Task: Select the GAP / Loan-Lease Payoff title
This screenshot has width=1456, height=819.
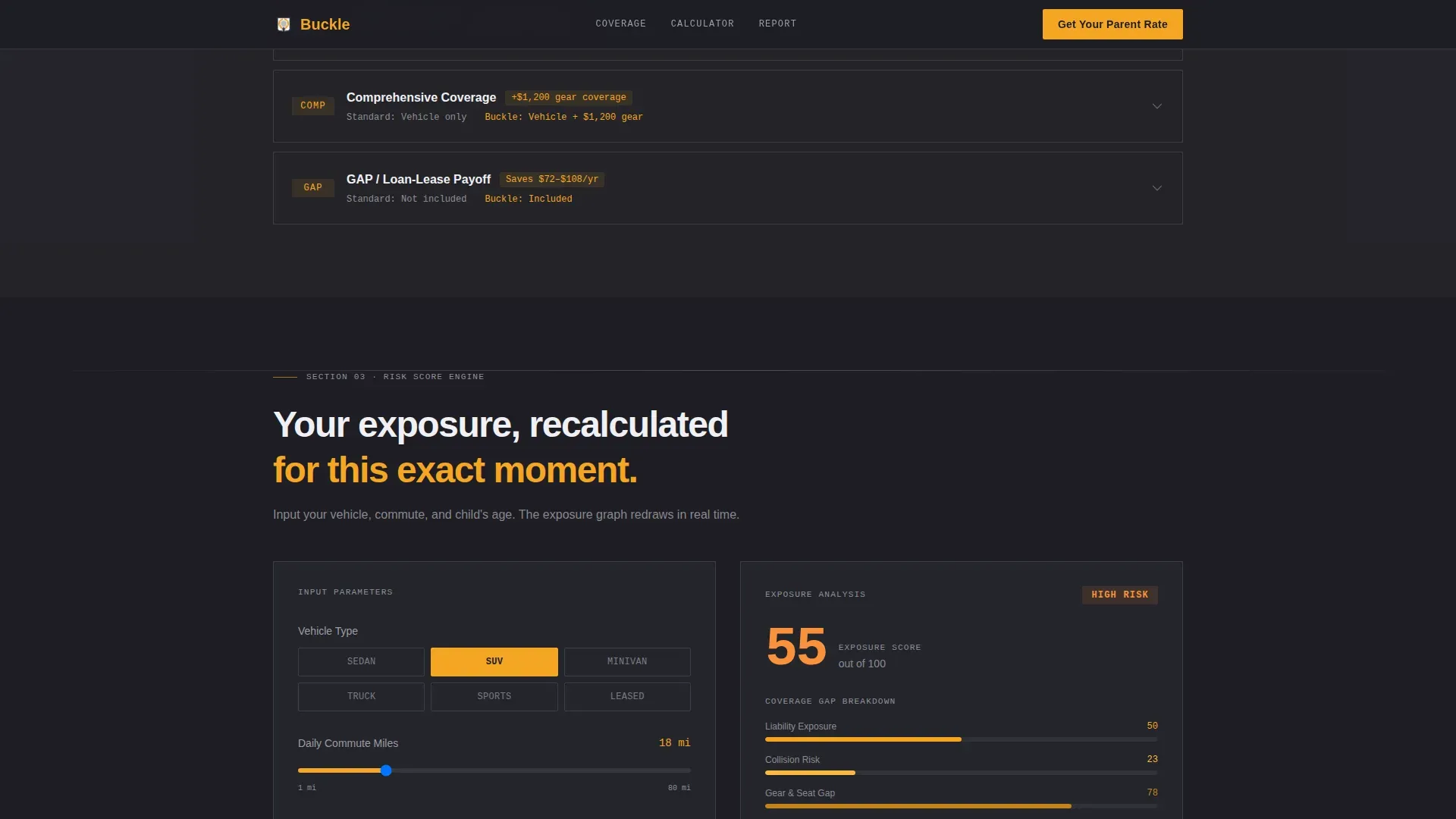Action: 419,179
